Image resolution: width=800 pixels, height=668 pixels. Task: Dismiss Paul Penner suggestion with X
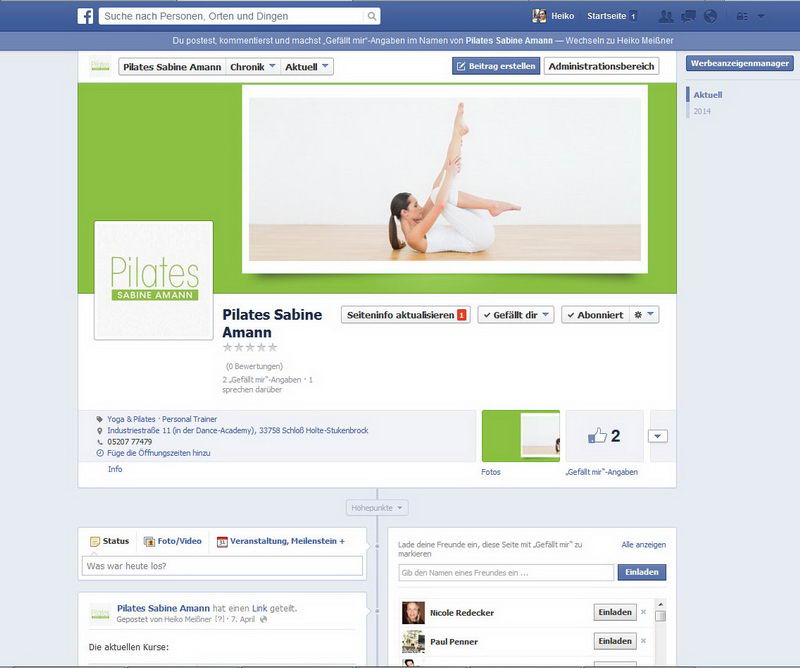(643, 641)
